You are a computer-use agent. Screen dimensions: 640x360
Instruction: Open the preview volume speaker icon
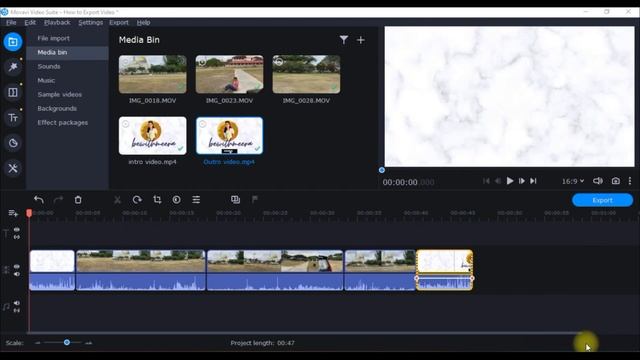[x=598, y=181]
